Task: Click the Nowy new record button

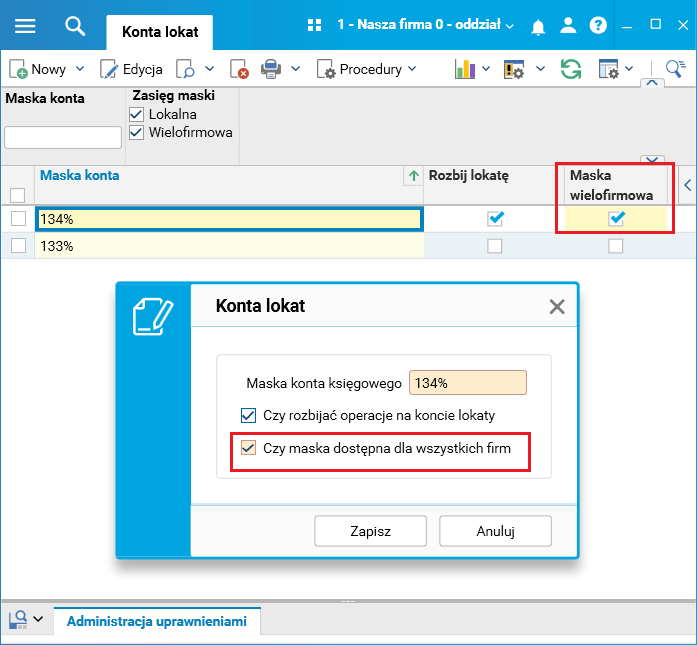Action: click(37, 69)
